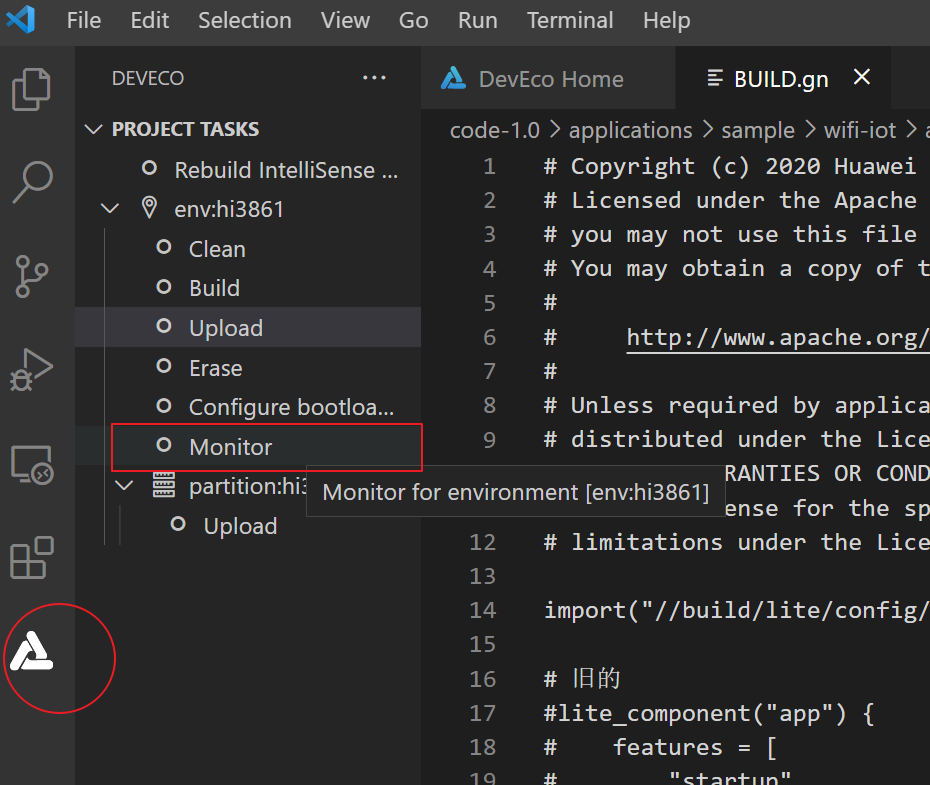Open the Search view icon
Viewport: 930px width, 785px height.
click(32, 182)
